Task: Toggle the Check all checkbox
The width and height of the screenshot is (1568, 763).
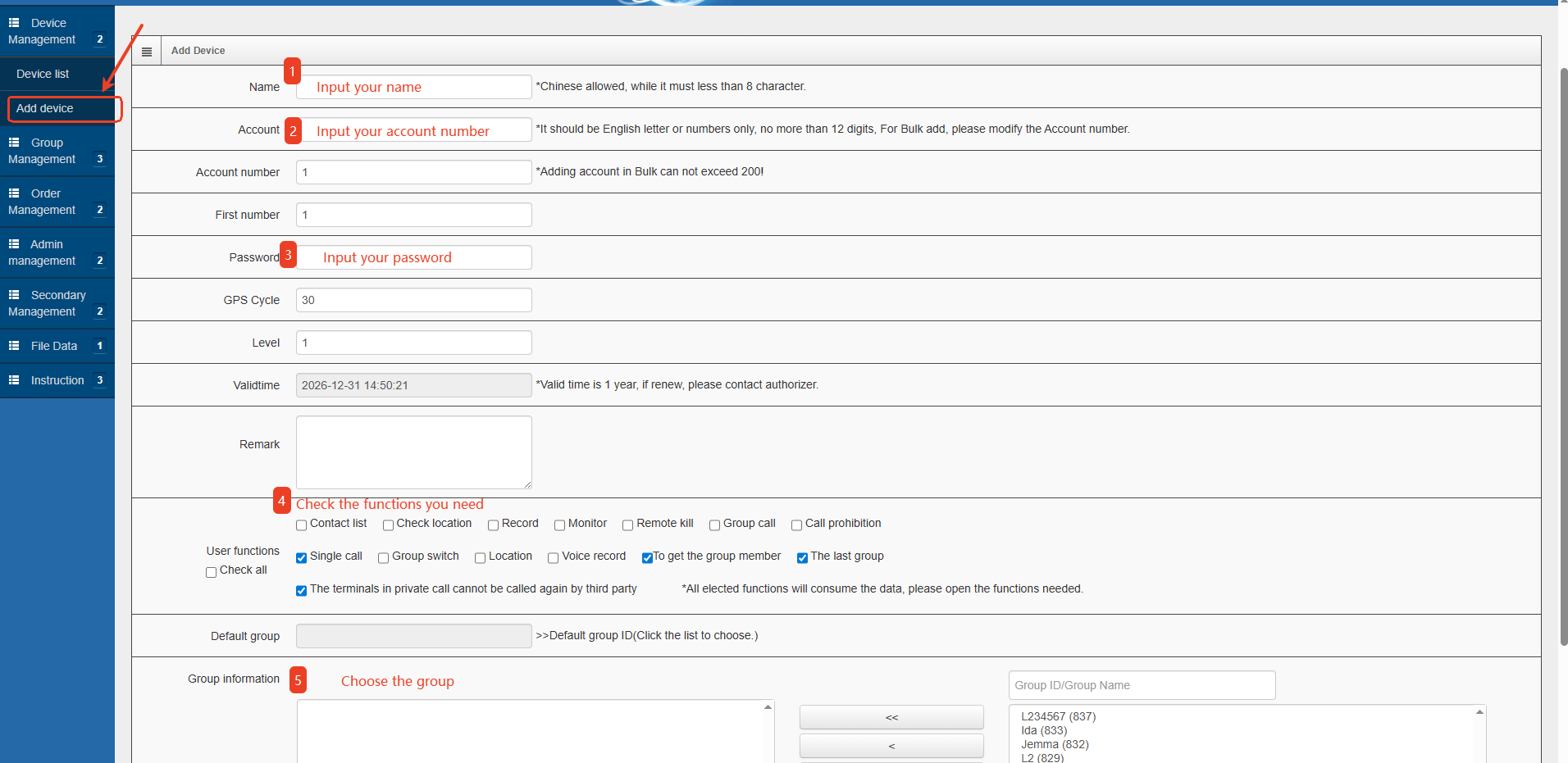Action: pyautogui.click(x=211, y=571)
